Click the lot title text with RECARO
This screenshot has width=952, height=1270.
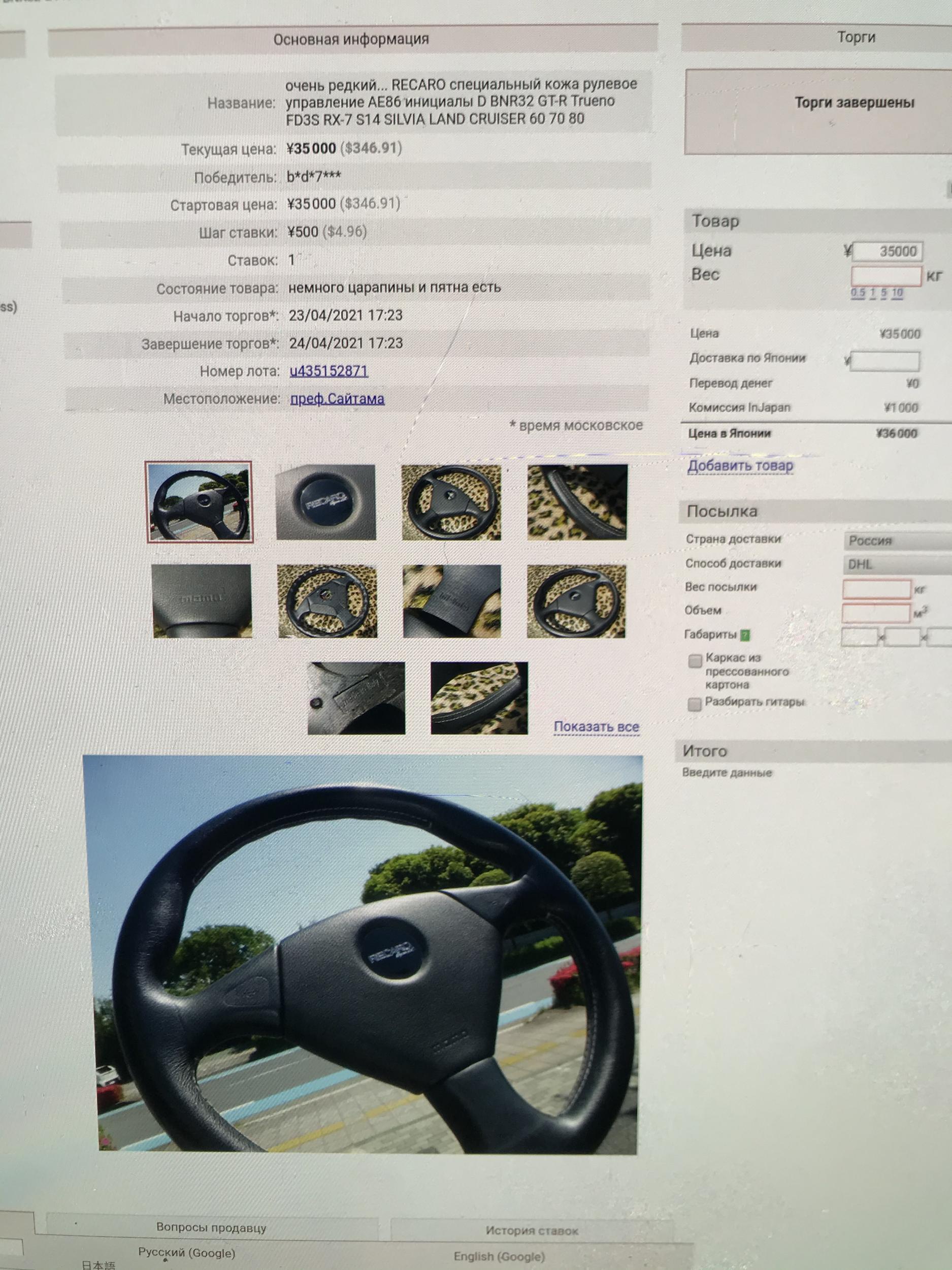[461, 102]
